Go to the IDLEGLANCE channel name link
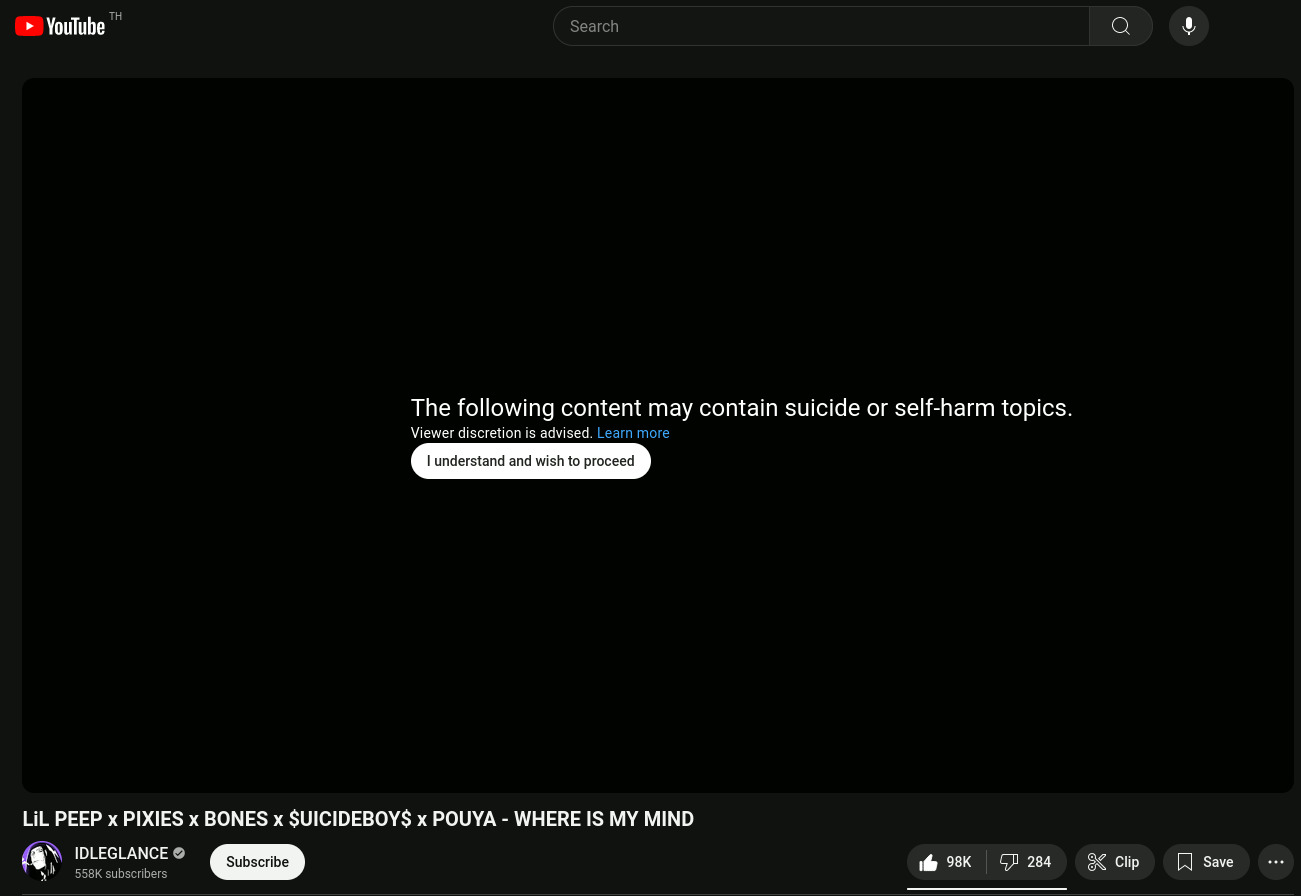 [121, 853]
